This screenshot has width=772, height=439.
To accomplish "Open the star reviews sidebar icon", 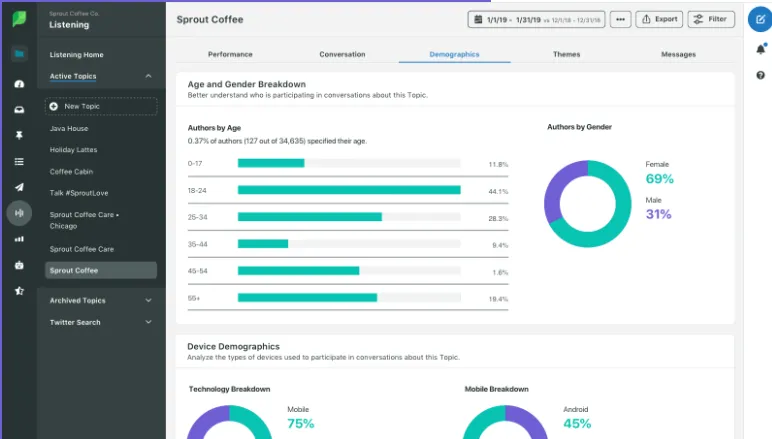I will [x=19, y=291].
